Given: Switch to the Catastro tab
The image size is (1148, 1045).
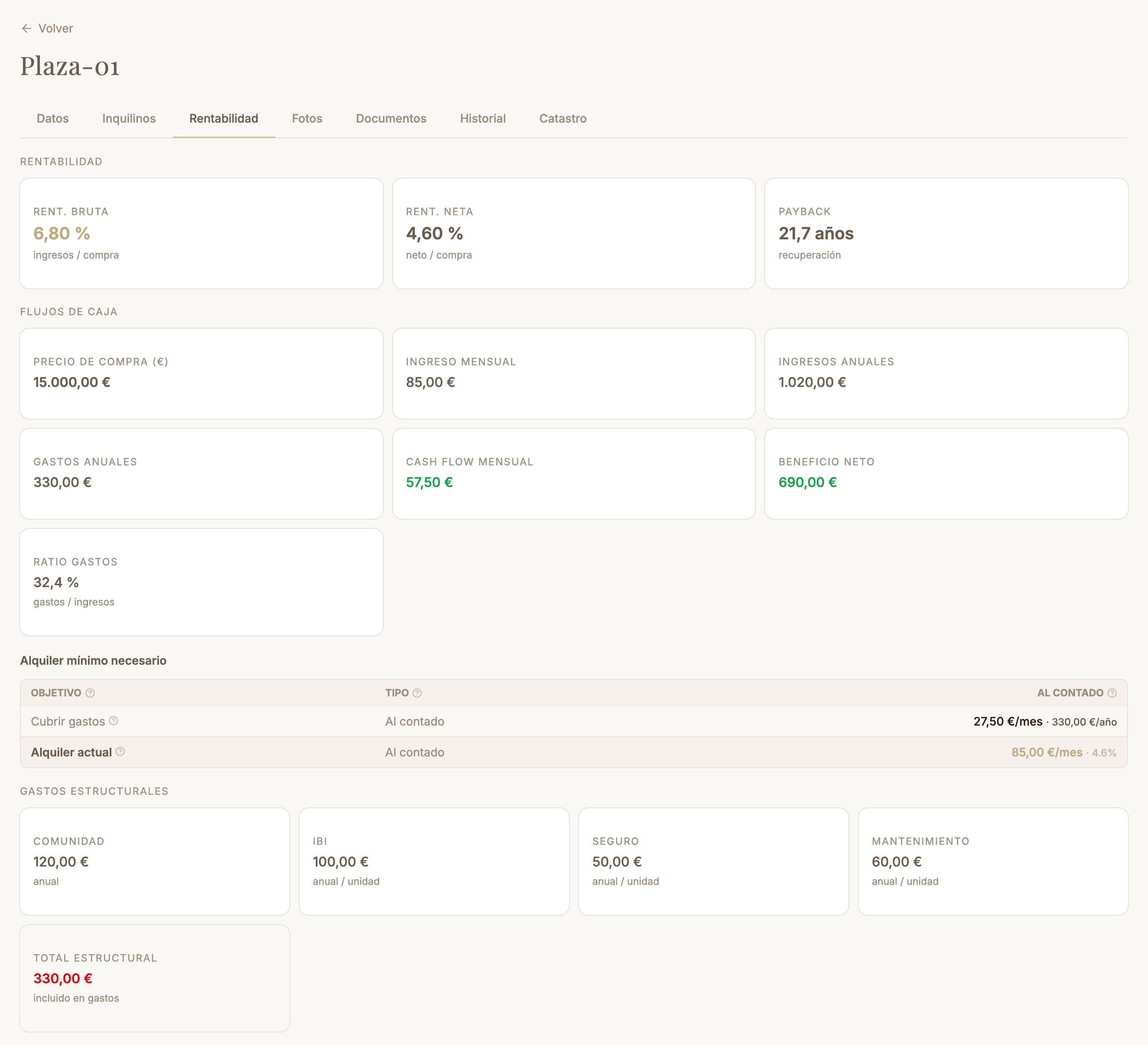Looking at the screenshot, I should click(563, 118).
